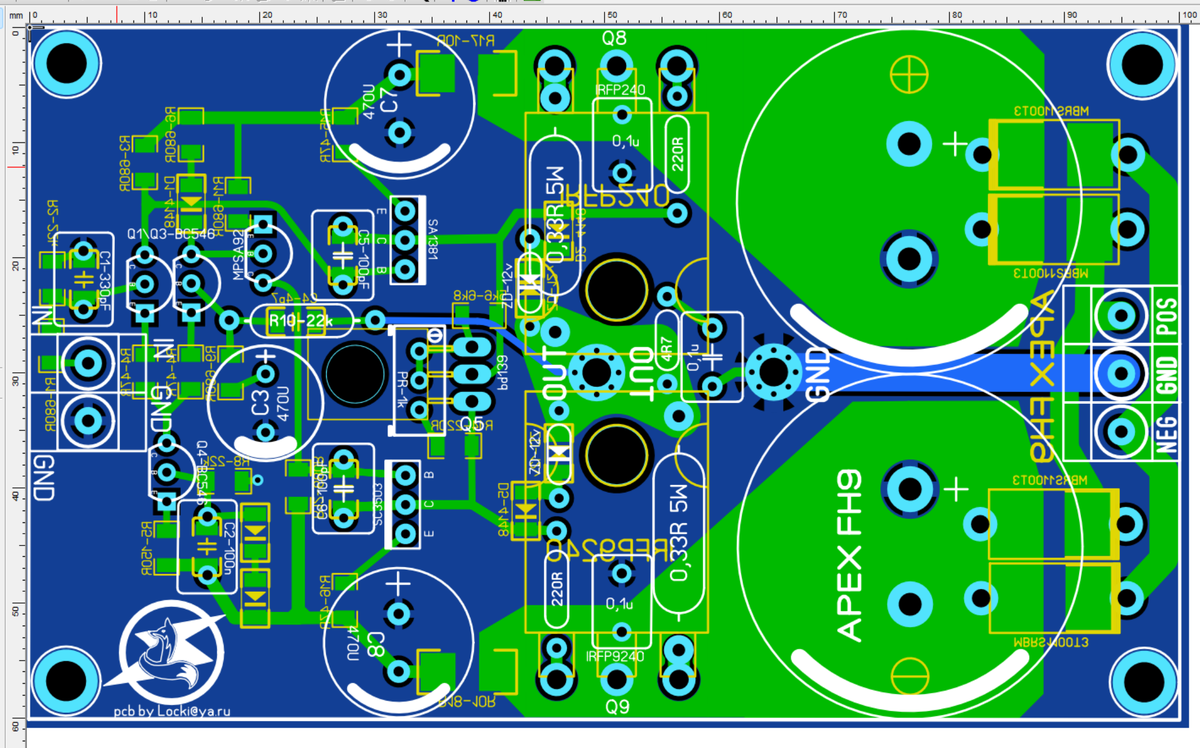Select the C8 capacitor label

[x=376, y=643]
